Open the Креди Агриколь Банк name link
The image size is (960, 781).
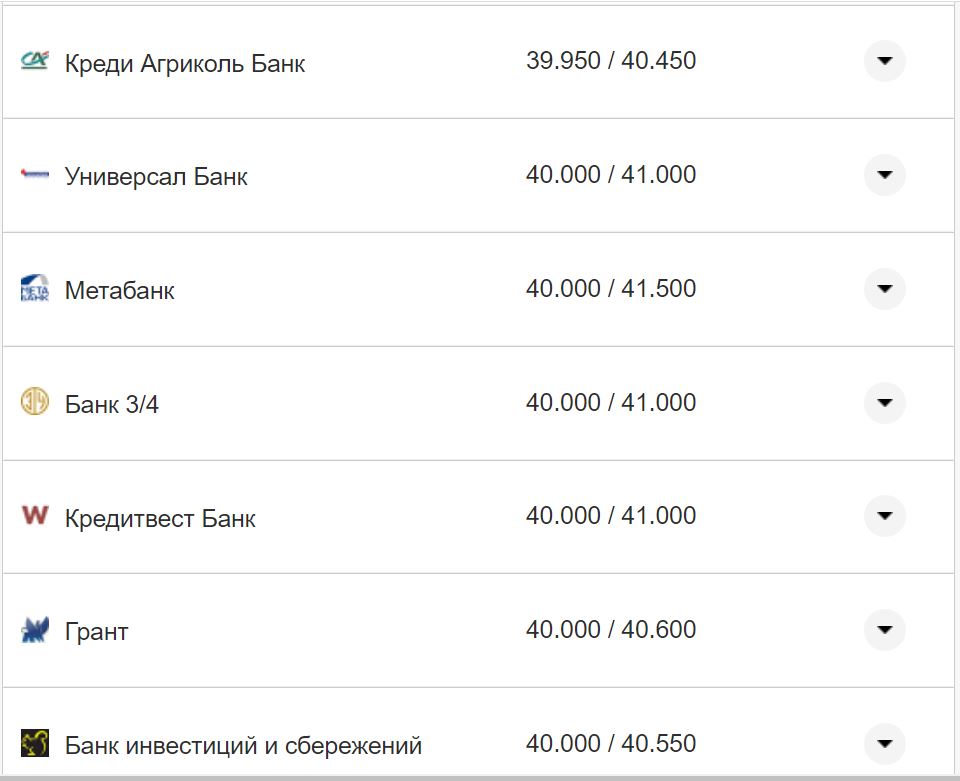[x=185, y=64]
